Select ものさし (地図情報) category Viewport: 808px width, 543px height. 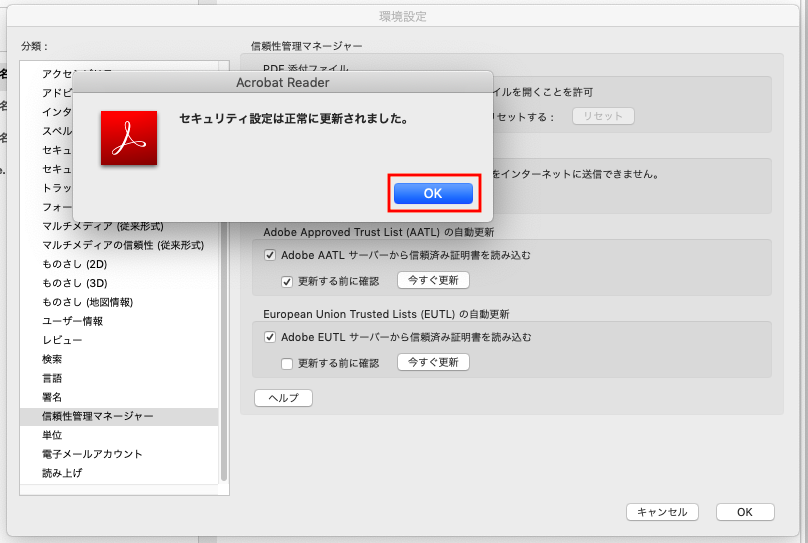[x=119, y=302]
